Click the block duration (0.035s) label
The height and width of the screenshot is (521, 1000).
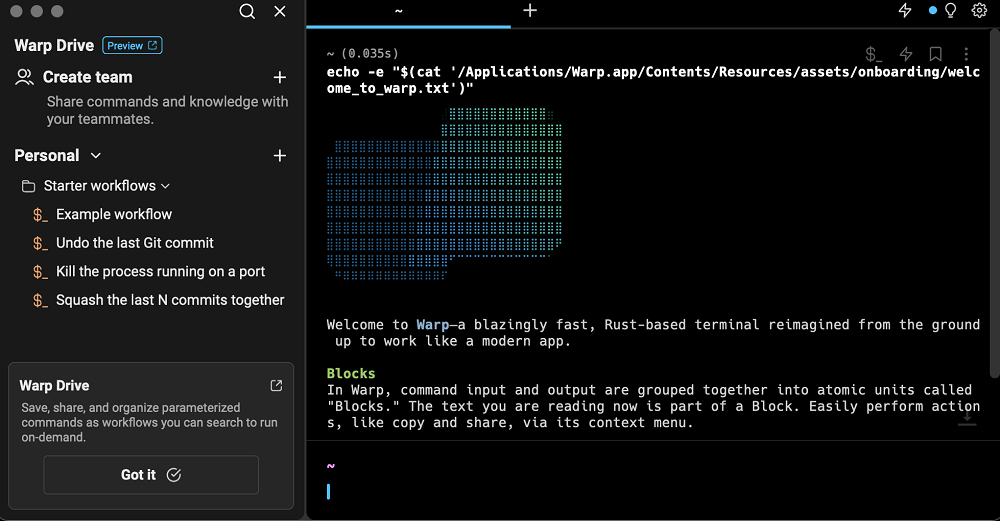[370, 54]
